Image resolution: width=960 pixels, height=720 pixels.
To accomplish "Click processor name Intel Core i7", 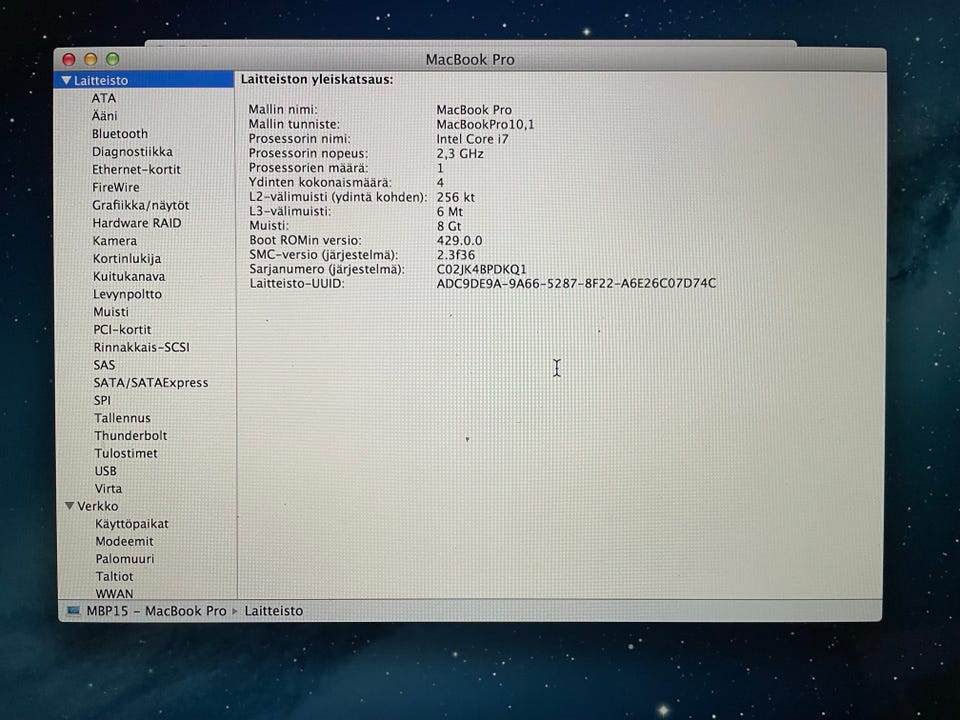I will 472,139.
